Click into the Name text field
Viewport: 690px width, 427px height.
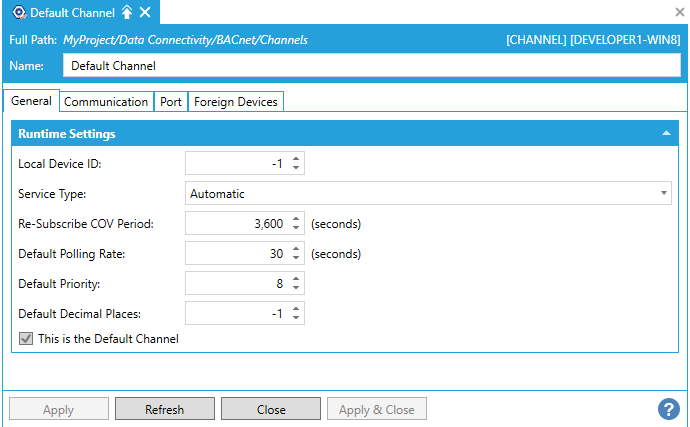pyautogui.click(x=370, y=66)
